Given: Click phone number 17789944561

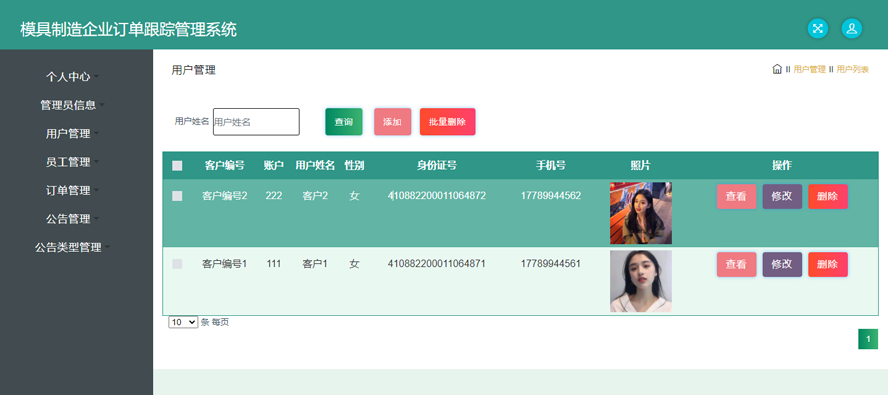Looking at the screenshot, I should point(550,264).
